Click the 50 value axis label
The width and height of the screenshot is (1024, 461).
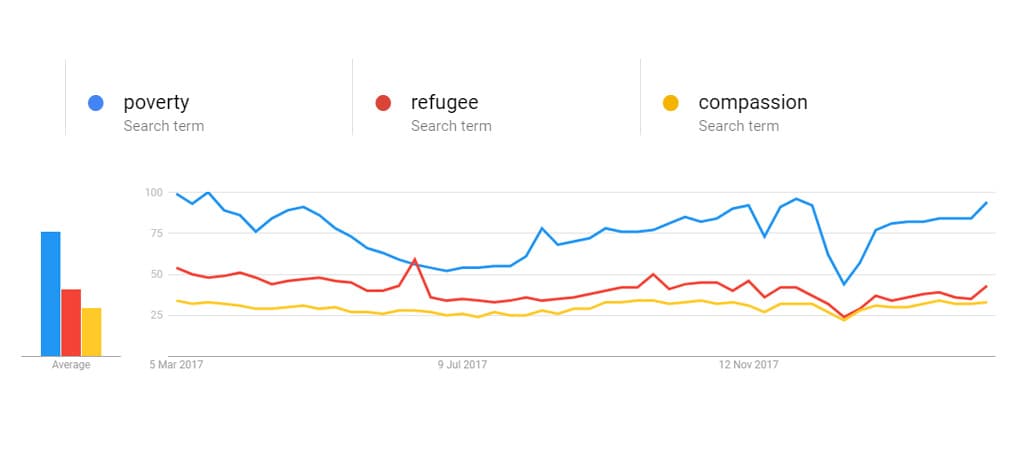(x=156, y=274)
